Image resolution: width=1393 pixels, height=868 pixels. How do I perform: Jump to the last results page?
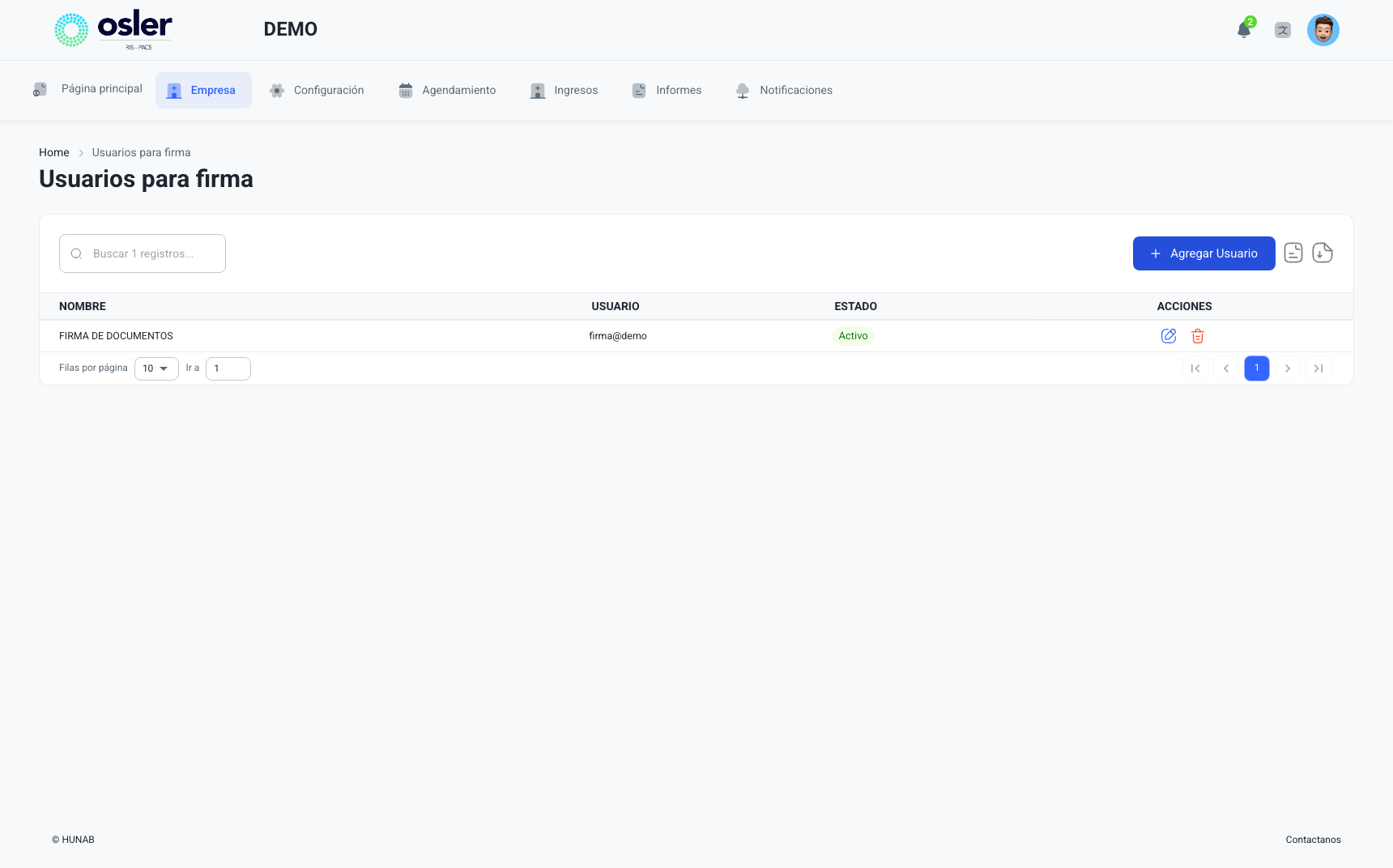click(1318, 368)
